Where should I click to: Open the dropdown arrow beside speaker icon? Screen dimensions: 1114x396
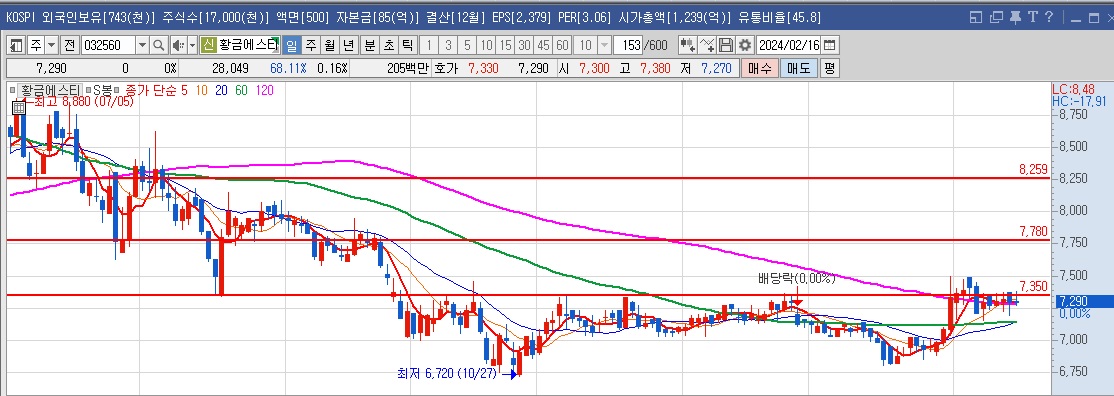pos(192,46)
